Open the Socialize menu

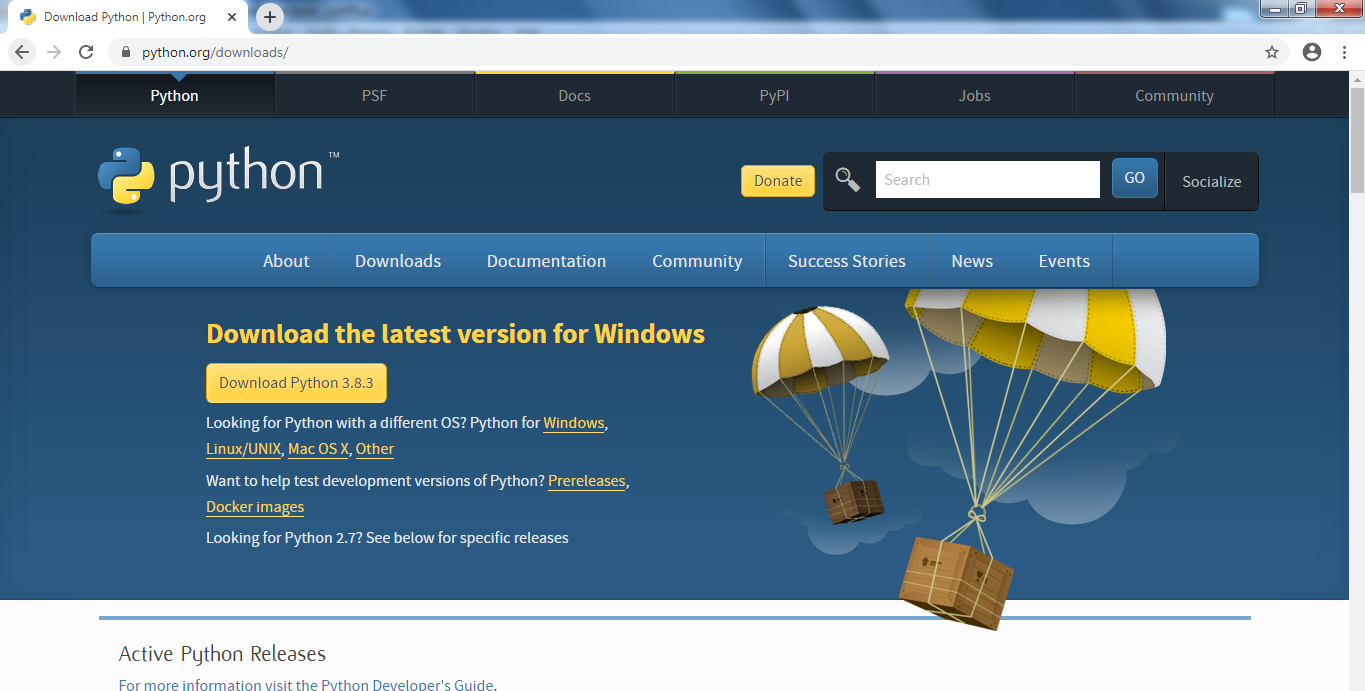point(1212,182)
